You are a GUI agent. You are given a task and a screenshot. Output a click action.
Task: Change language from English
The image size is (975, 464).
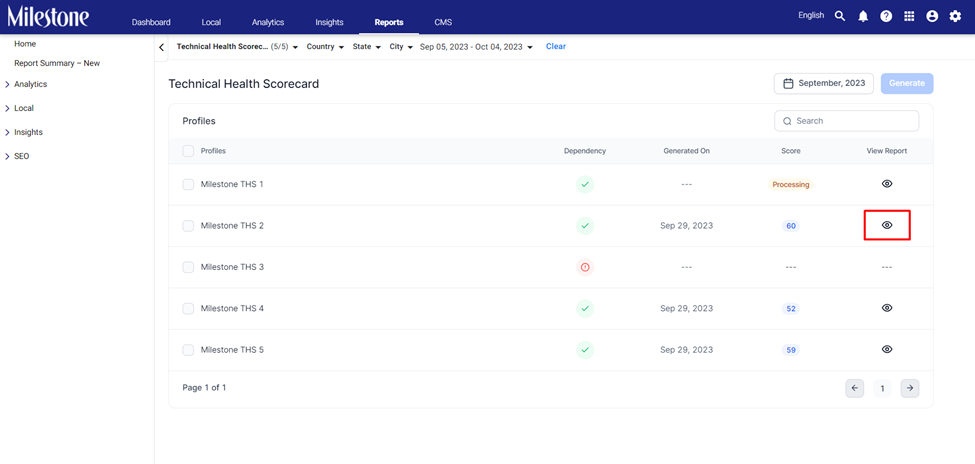[x=811, y=16]
